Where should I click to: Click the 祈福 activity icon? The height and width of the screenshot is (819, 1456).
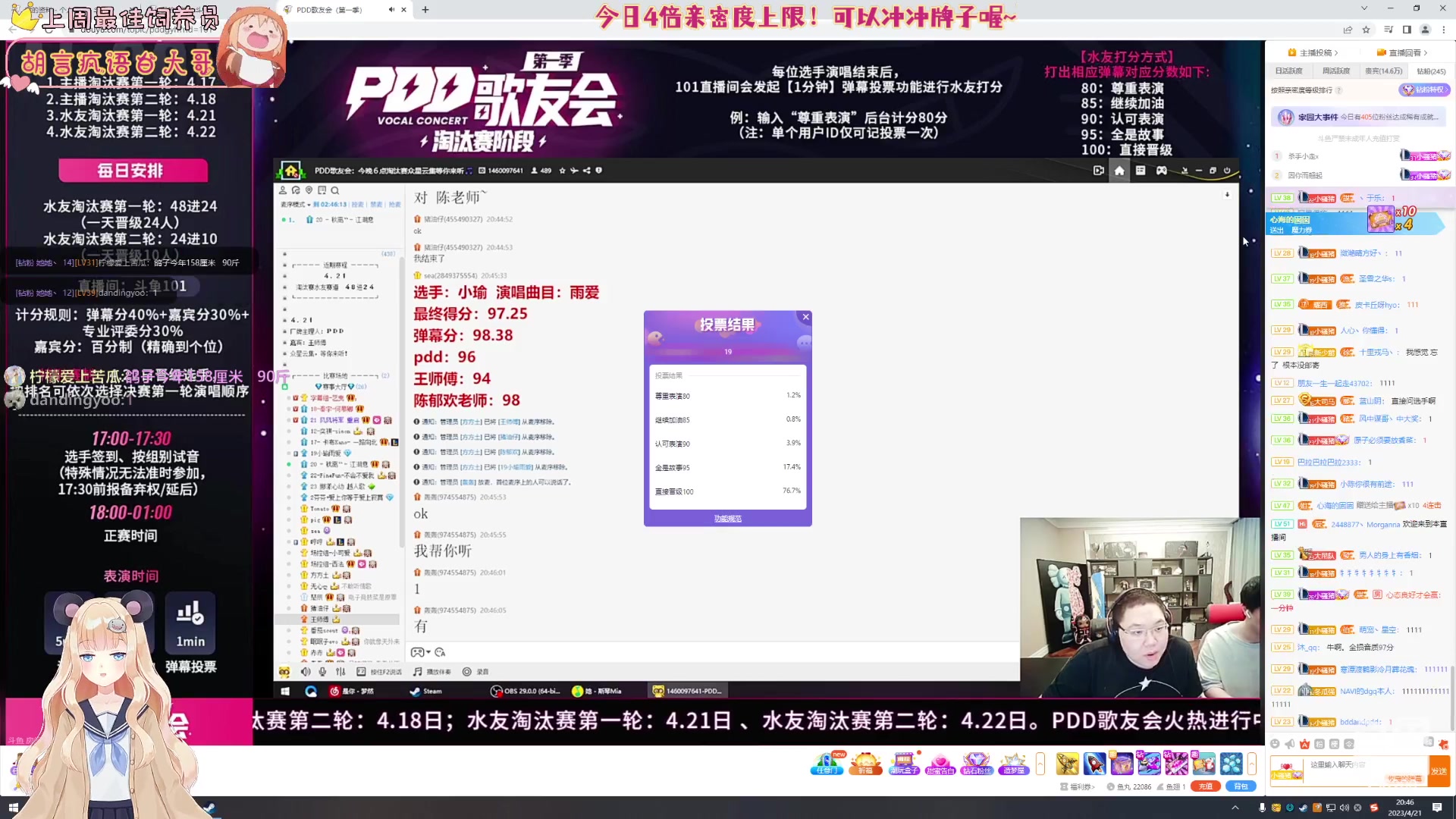(x=865, y=764)
